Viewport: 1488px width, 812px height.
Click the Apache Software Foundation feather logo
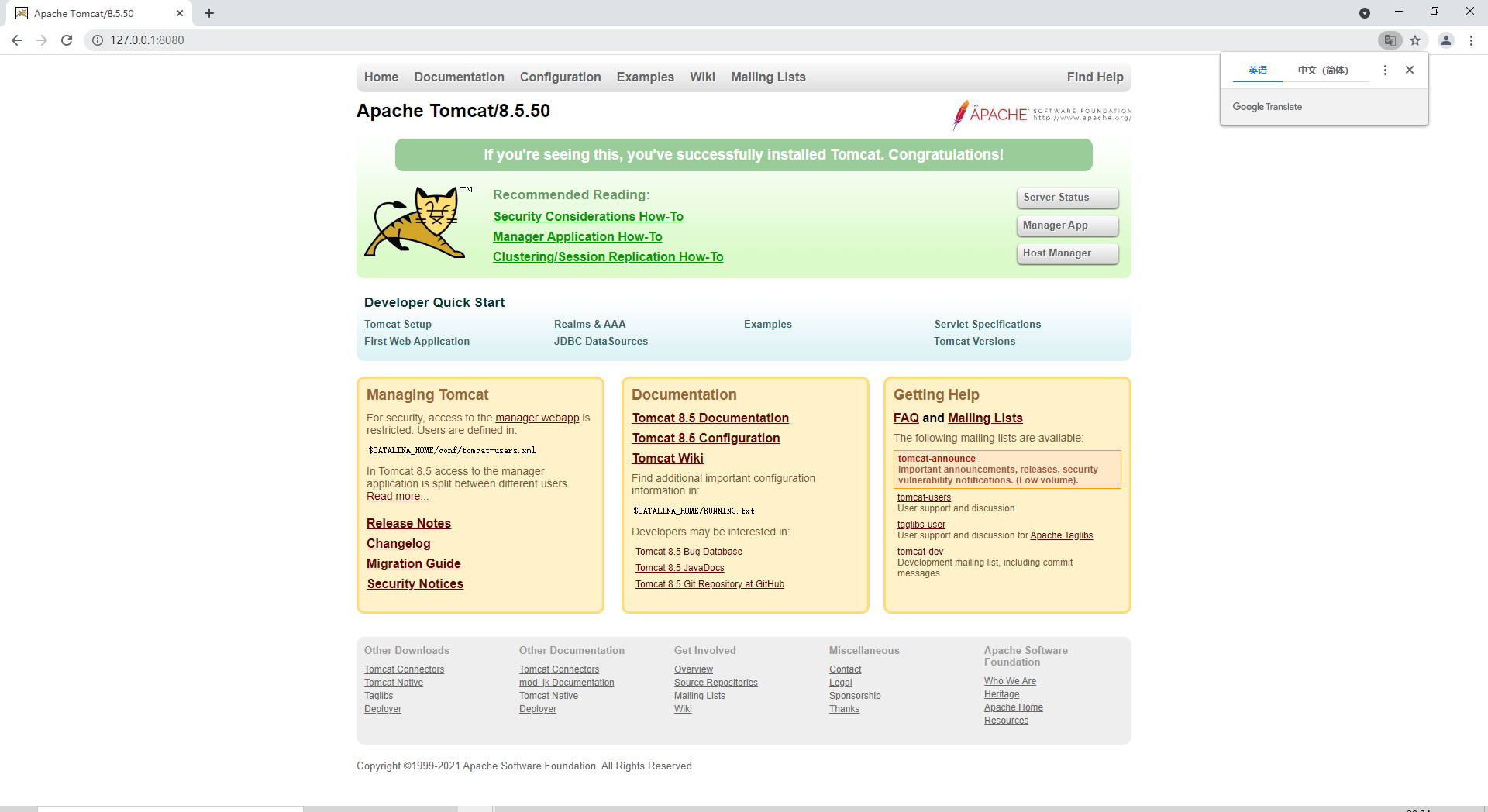[1042, 115]
